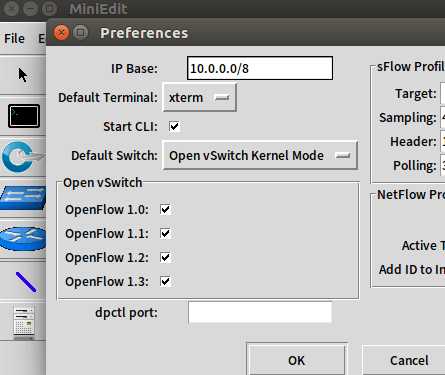
Task: Click the dpctl port input field
Action: coord(260,312)
